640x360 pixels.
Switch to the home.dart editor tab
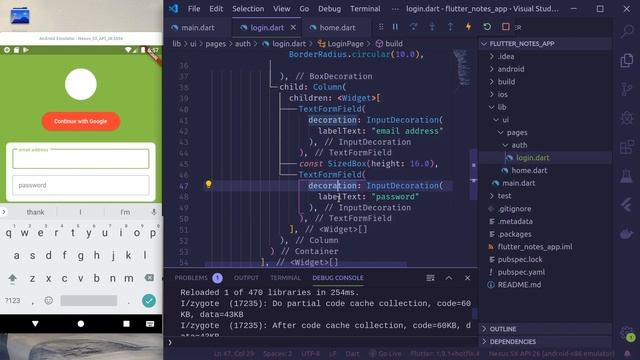point(337,27)
